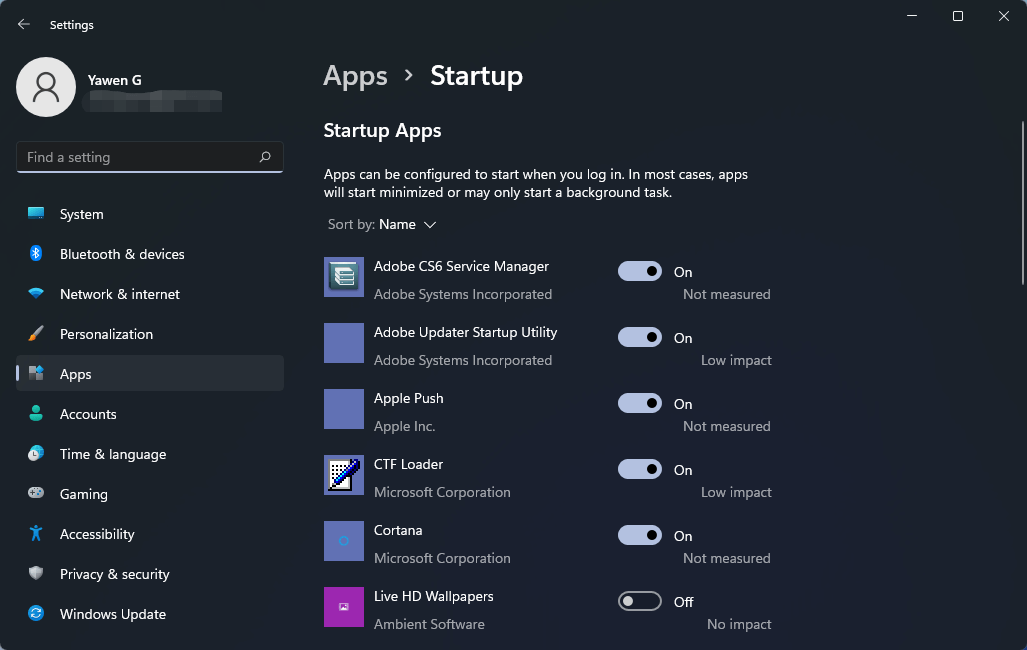Open the Sort by Name dropdown
1027x650 pixels.
(407, 225)
